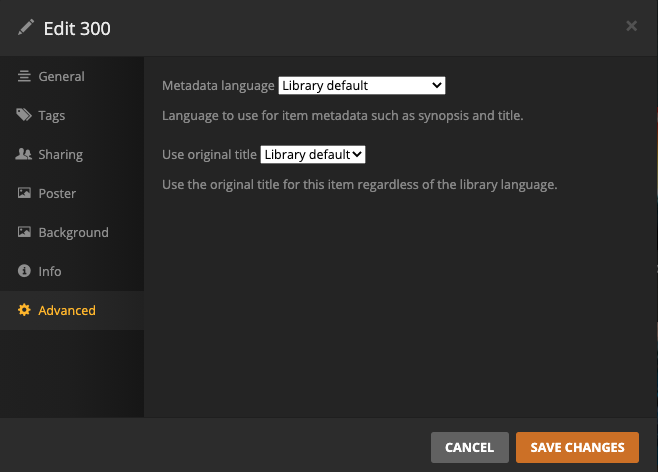Open the Metadata language dropdown
This screenshot has height=472, width=658.
[362, 86]
